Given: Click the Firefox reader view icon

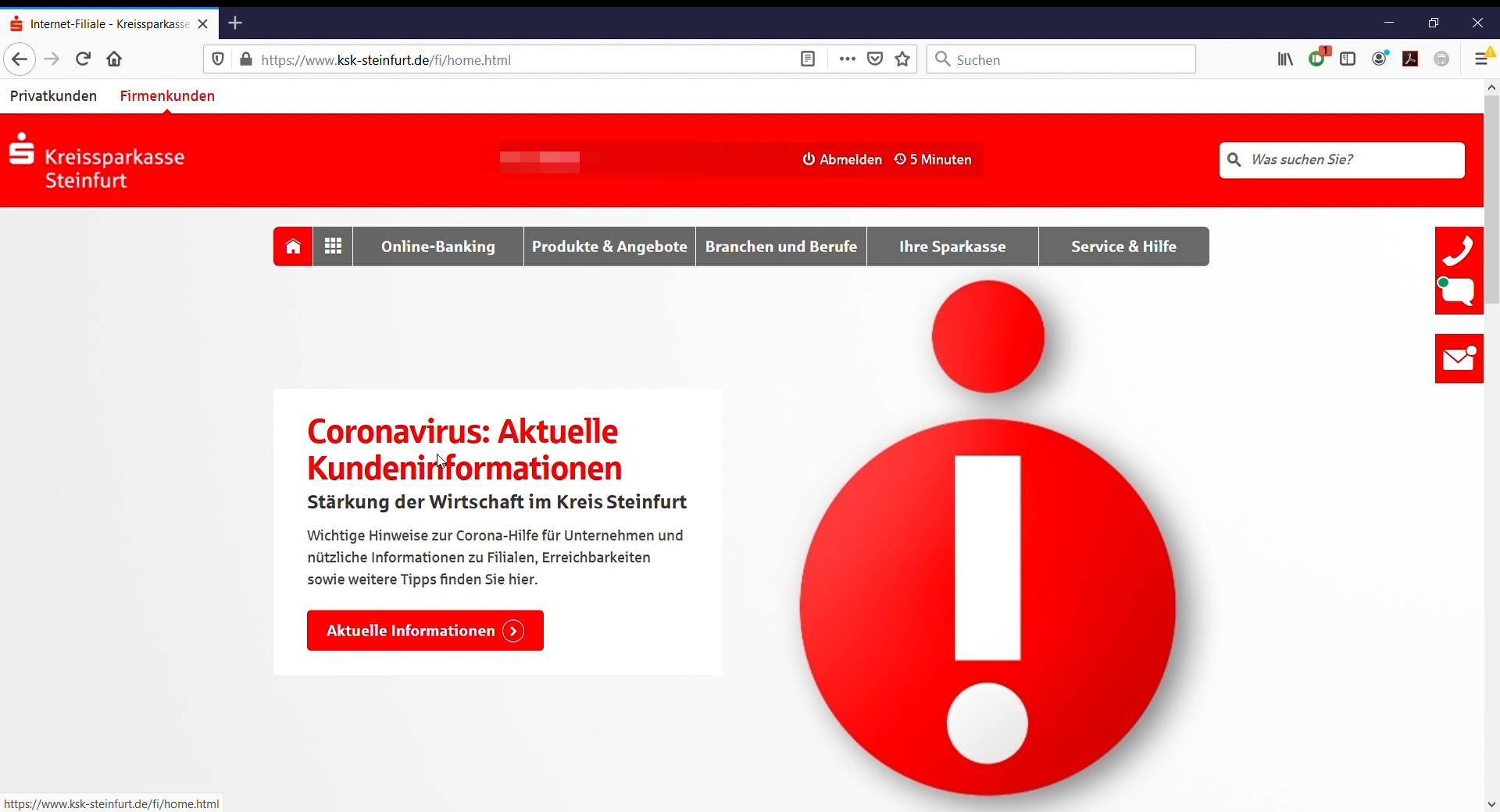Looking at the screenshot, I should click(x=808, y=59).
